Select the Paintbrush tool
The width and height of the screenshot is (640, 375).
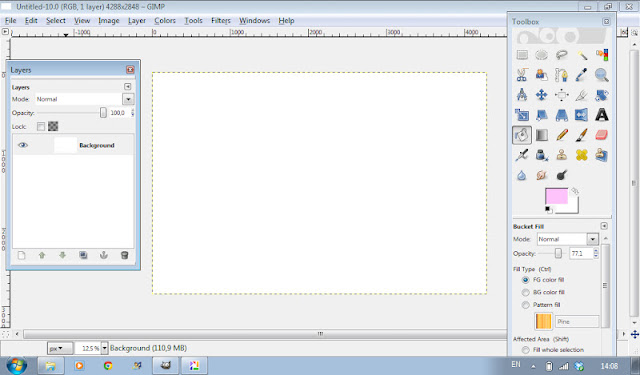coord(582,135)
